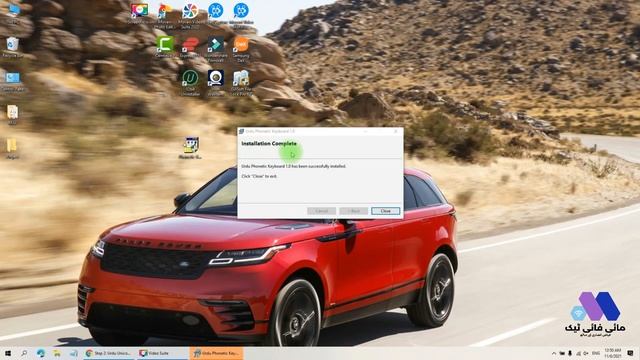The width and height of the screenshot is (640, 360).
Task: Select the red icon next to Camtasia
Action: point(190,47)
